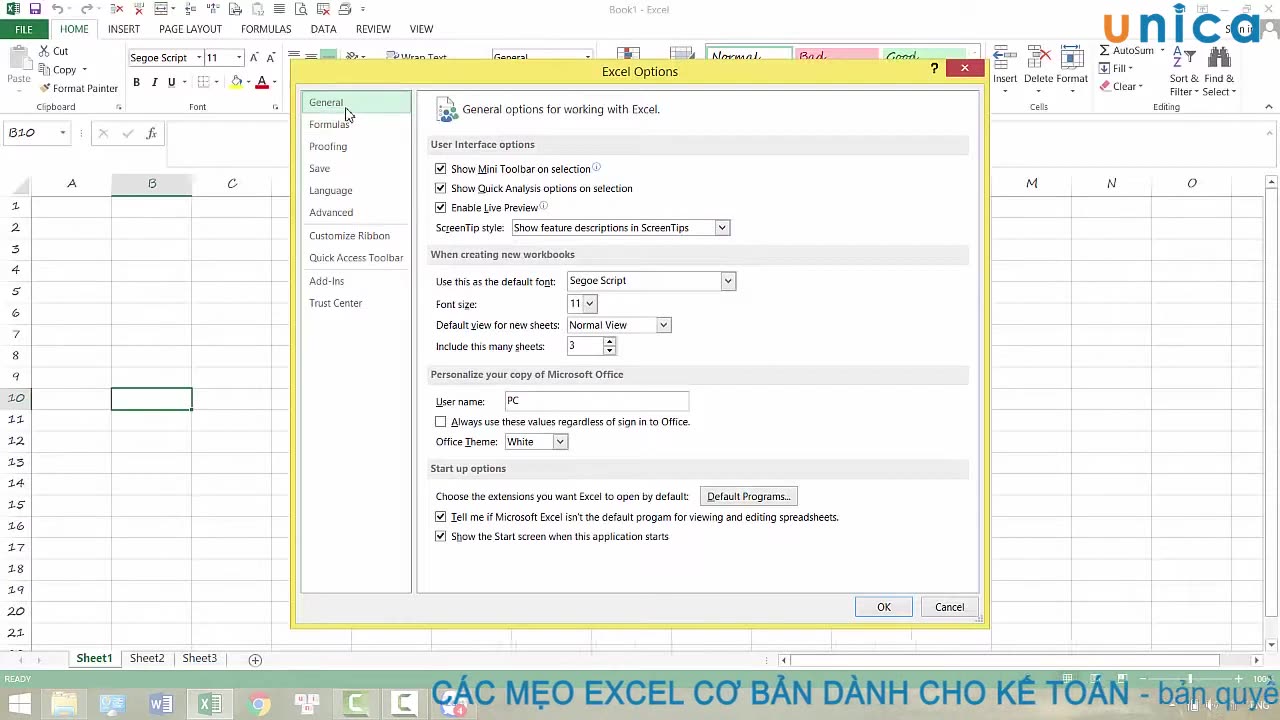1280x720 pixels.
Task: Open the ribbon font name dropdown
Action: pyautogui.click(x=198, y=57)
